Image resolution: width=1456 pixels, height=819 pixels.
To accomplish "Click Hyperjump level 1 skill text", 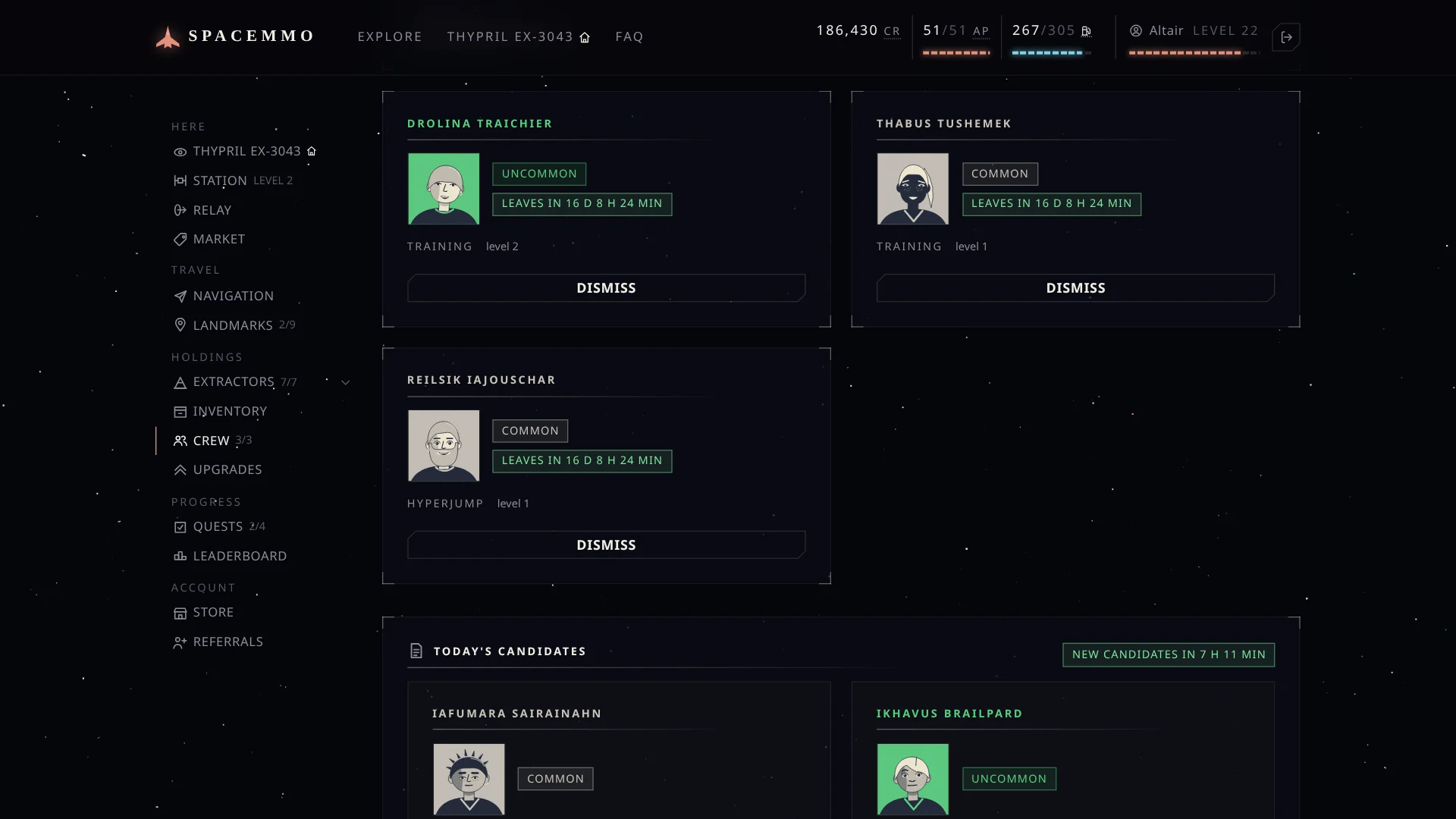I will [x=468, y=504].
